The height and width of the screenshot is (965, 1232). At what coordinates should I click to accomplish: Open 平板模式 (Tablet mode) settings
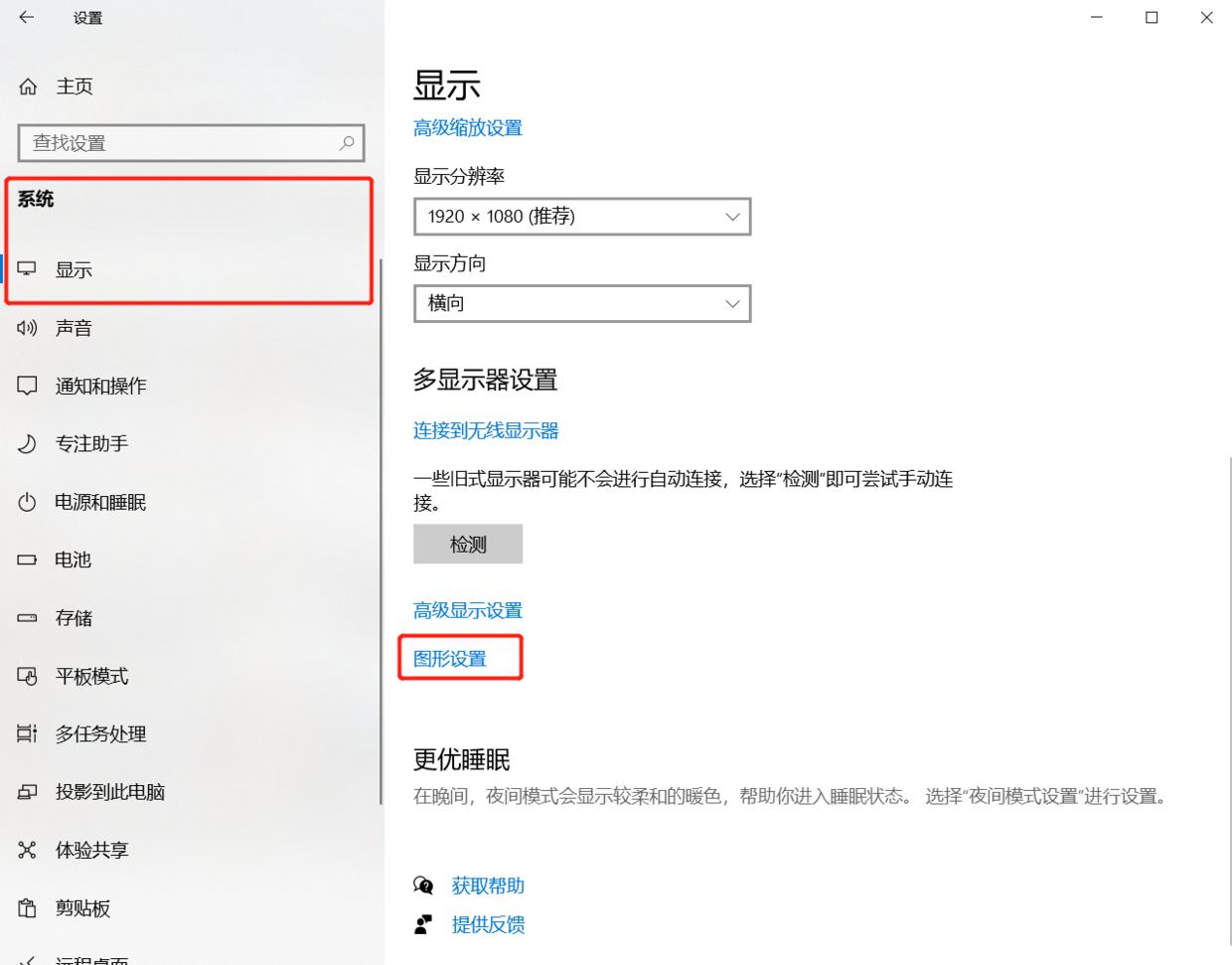pyautogui.click(x=26, y=676)
